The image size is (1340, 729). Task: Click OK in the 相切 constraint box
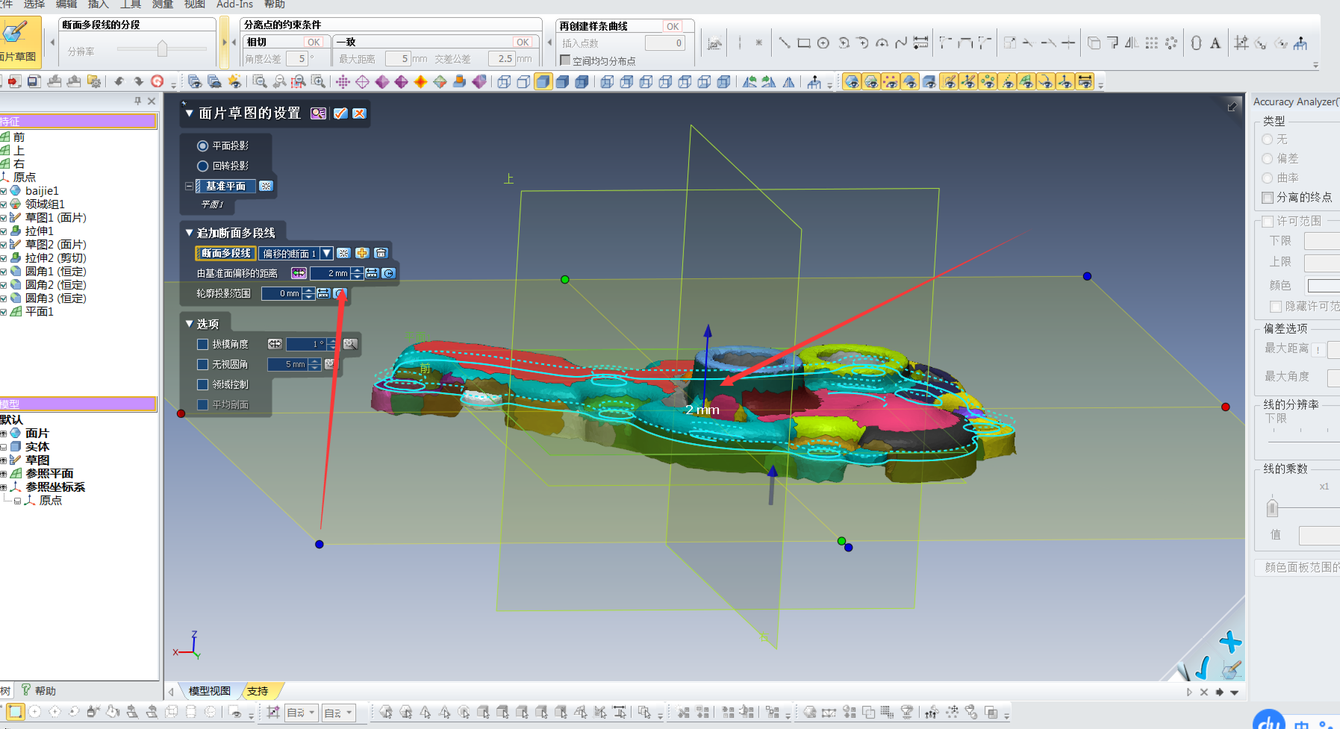pyautogui.click(x=313, y=42)
